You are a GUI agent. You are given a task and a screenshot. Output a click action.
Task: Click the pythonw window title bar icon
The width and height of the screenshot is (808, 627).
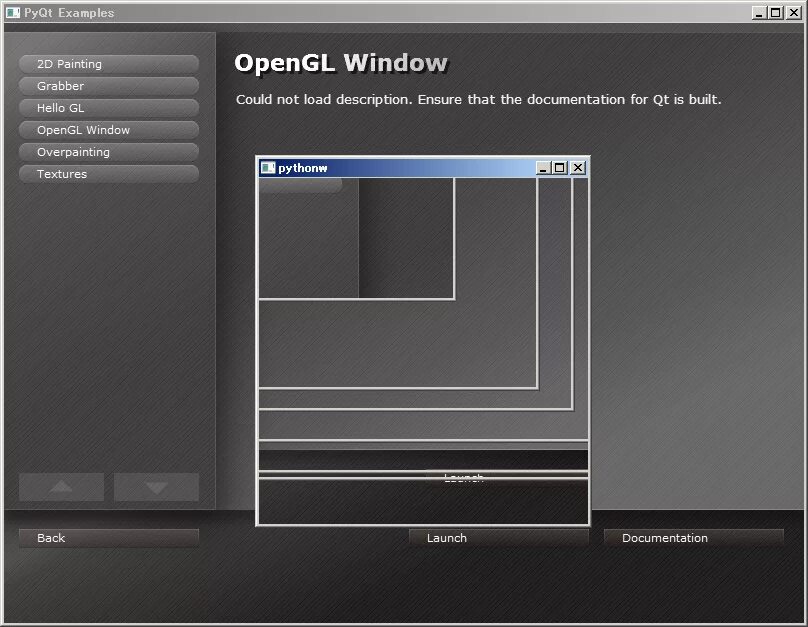click(x=268, y=168)
